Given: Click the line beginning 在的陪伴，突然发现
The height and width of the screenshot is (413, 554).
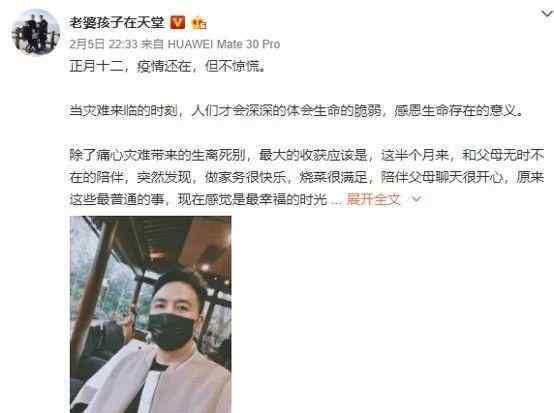Looking at the screenshot, I should coord(306,177).
